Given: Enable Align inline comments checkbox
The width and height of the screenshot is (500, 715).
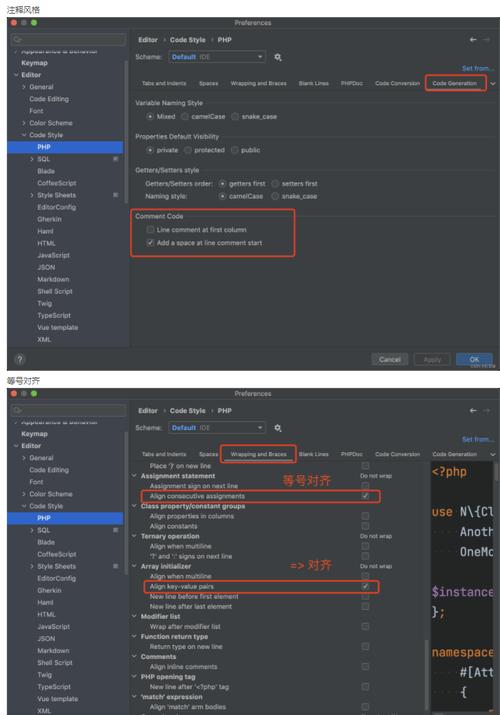Looking at the screenshot, I should (365, 667).
